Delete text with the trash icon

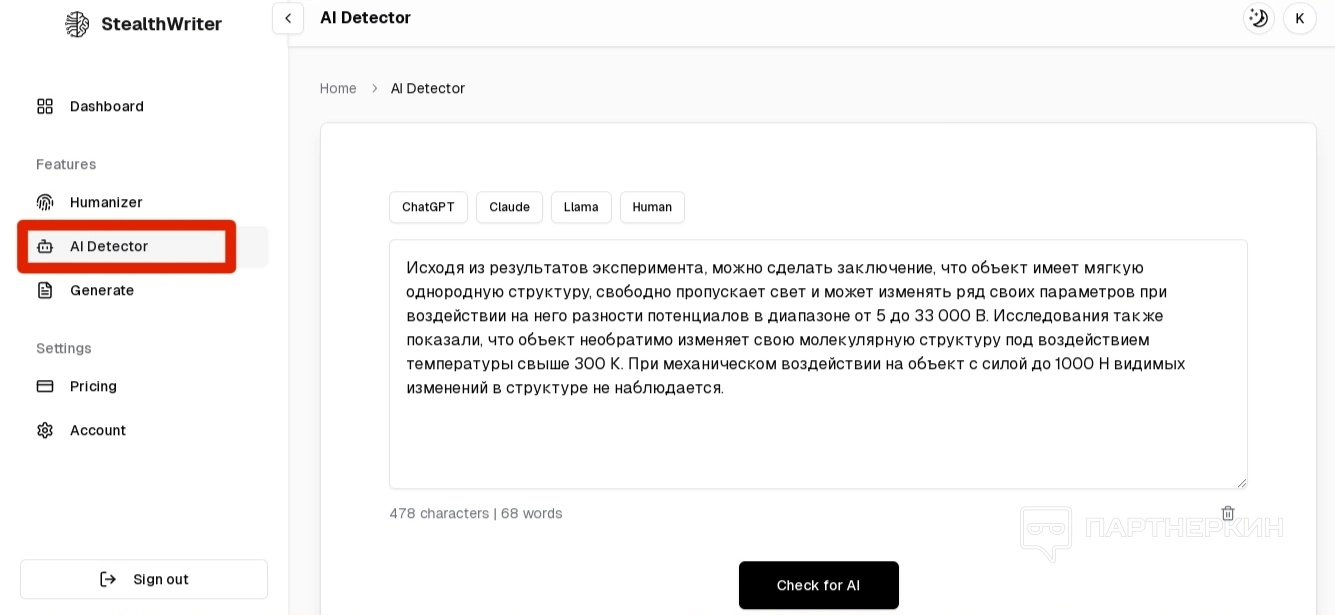1228,513
